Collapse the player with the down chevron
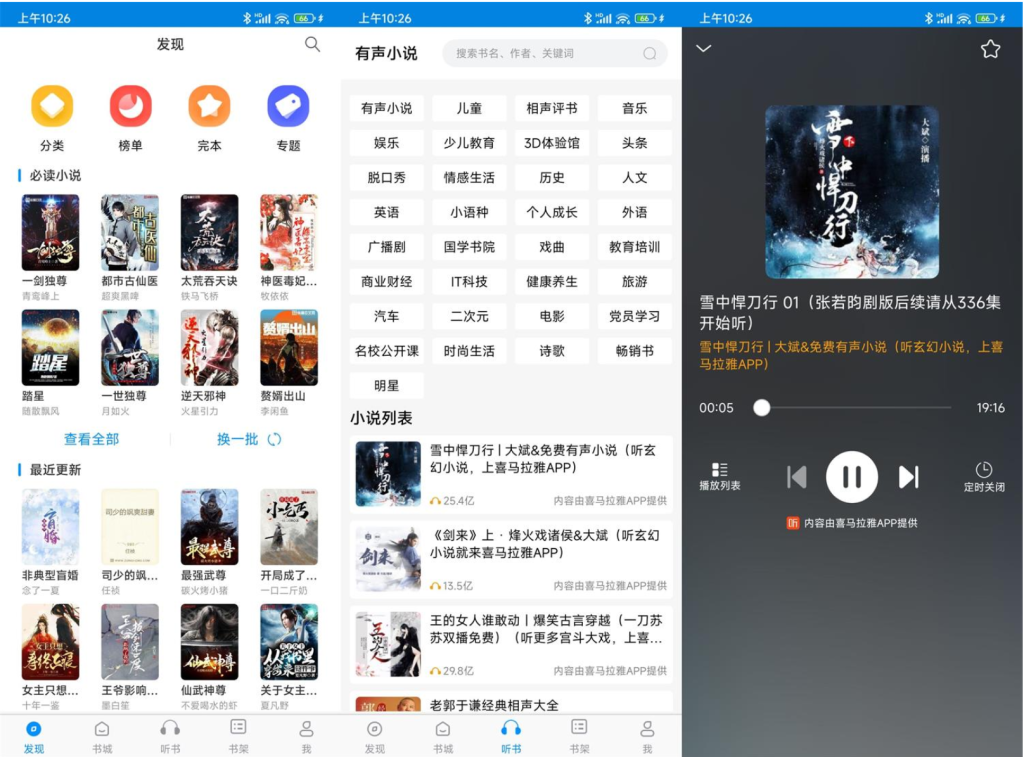This screenshot has width=1024, height=757. coord(704,48)
